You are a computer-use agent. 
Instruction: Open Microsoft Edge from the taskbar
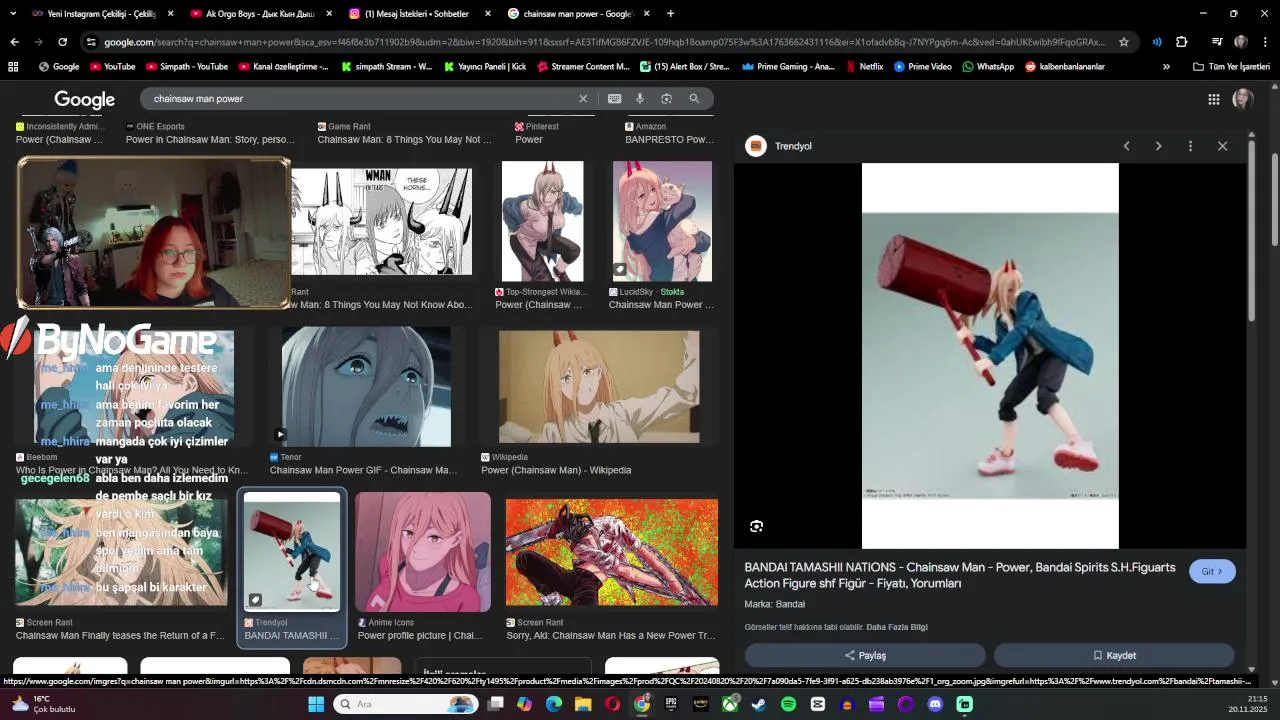[x=554, y=704]
